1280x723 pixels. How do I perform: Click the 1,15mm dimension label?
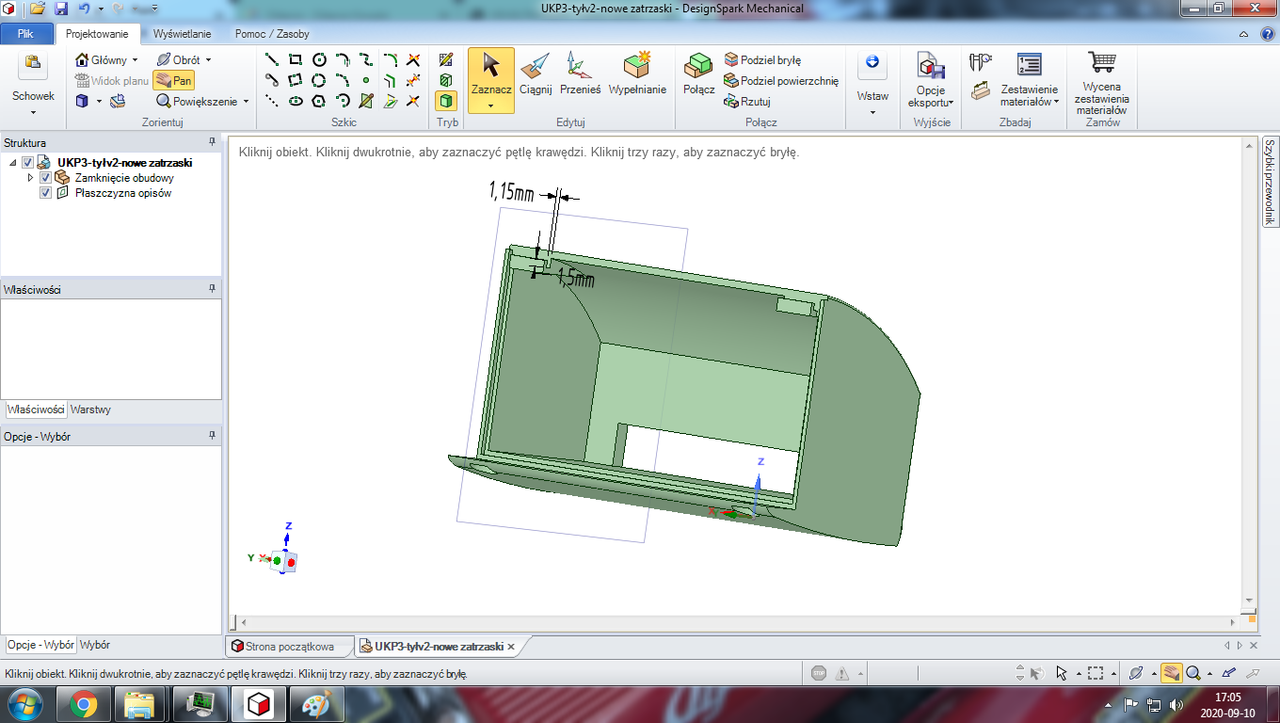[511, 191]
